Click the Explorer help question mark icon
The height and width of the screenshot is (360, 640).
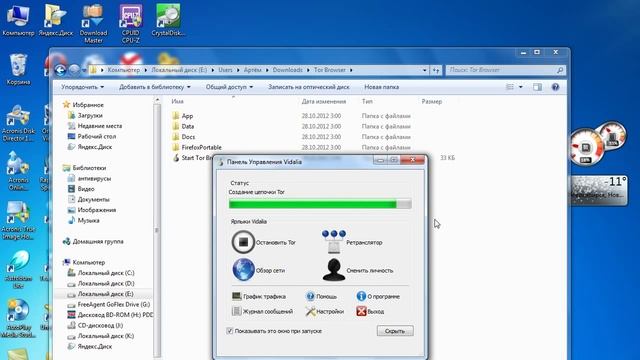(555, 87)
